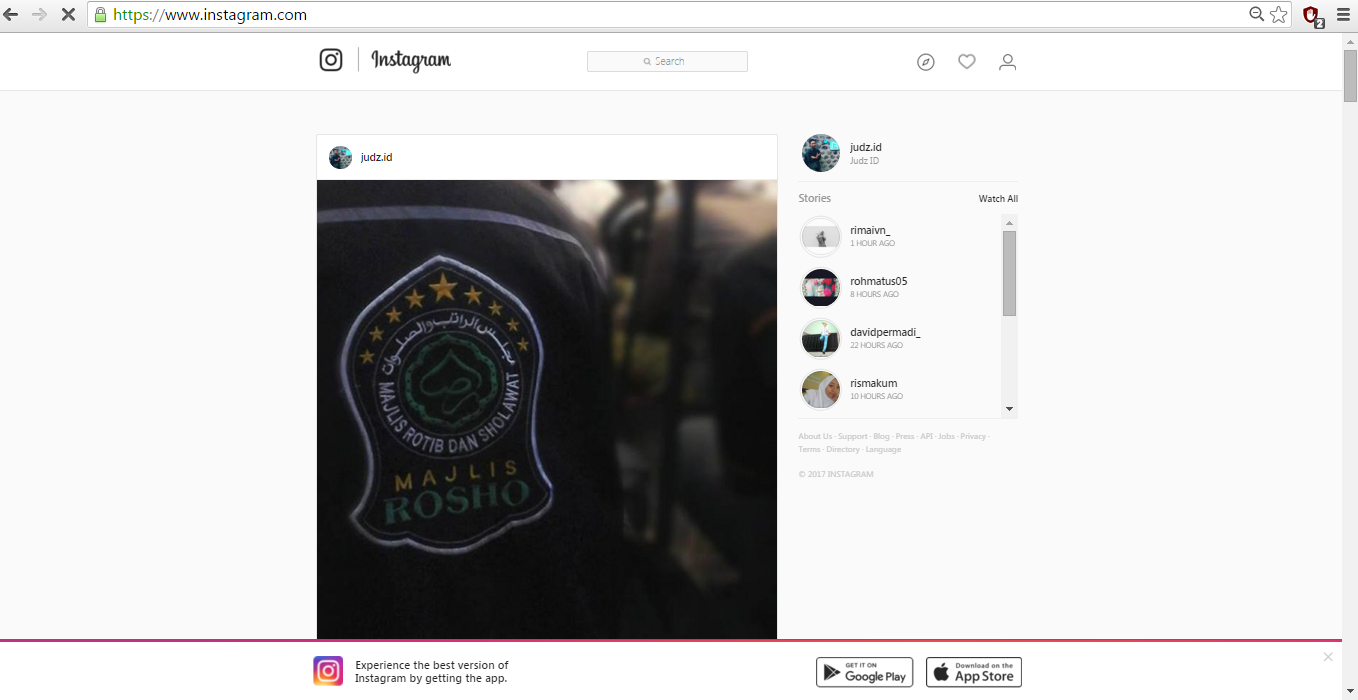Screen dimensions: 1358x700
Task: Click the post author's avatar judz.id
Action: [341, 158]
